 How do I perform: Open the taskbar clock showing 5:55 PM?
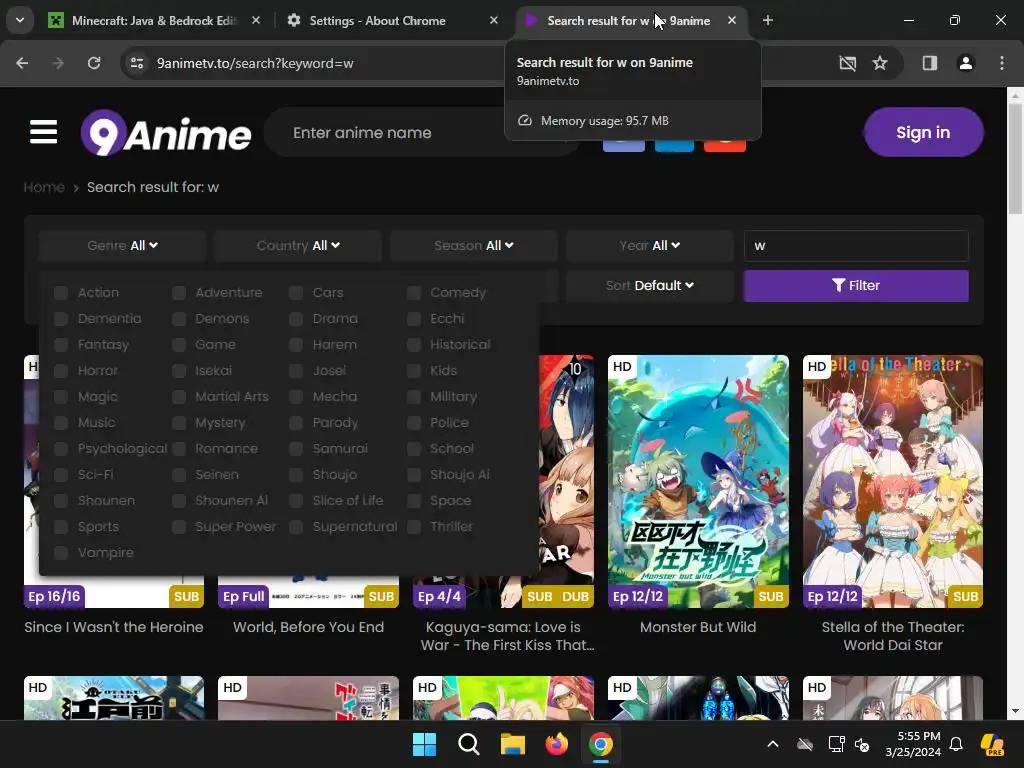pos(913,744)
